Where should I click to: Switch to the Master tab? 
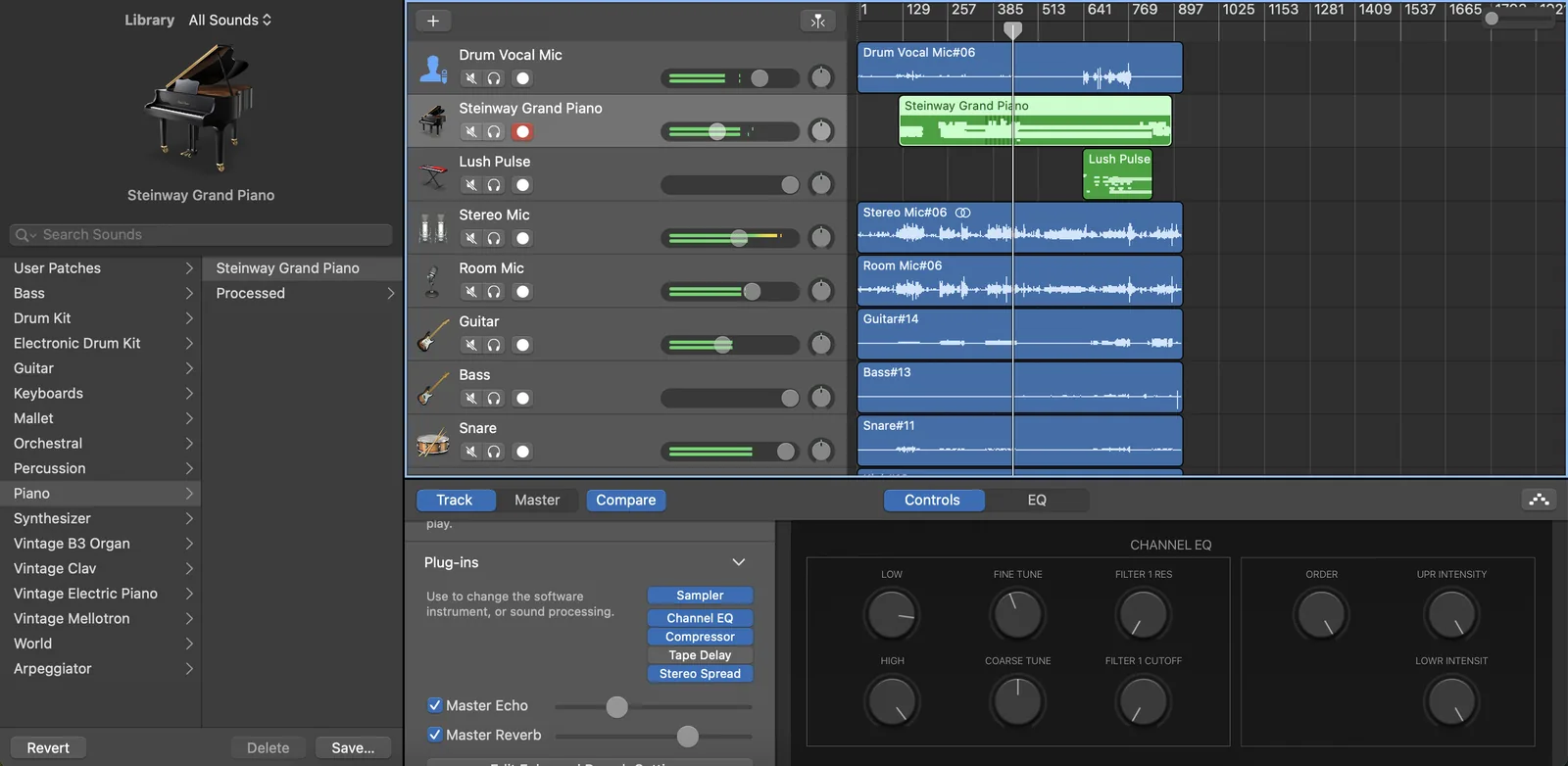point(537,500)
